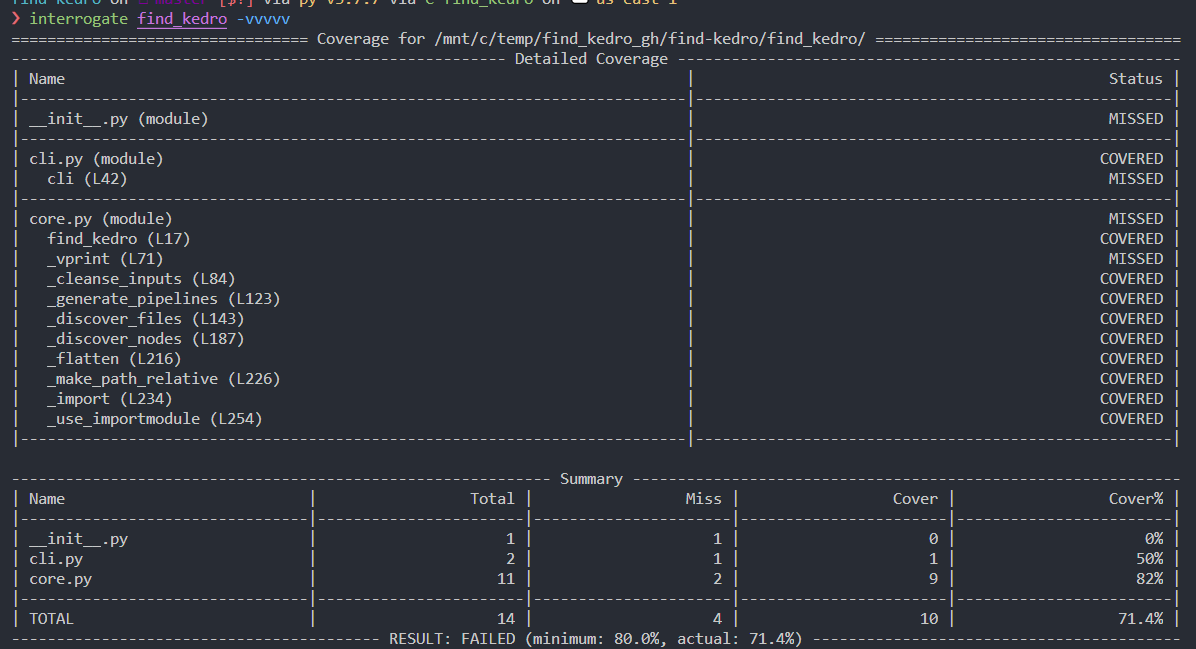
Task: Click the TOTAL row label in Summary
Action: pyautogui.click(x=51, y=619)
